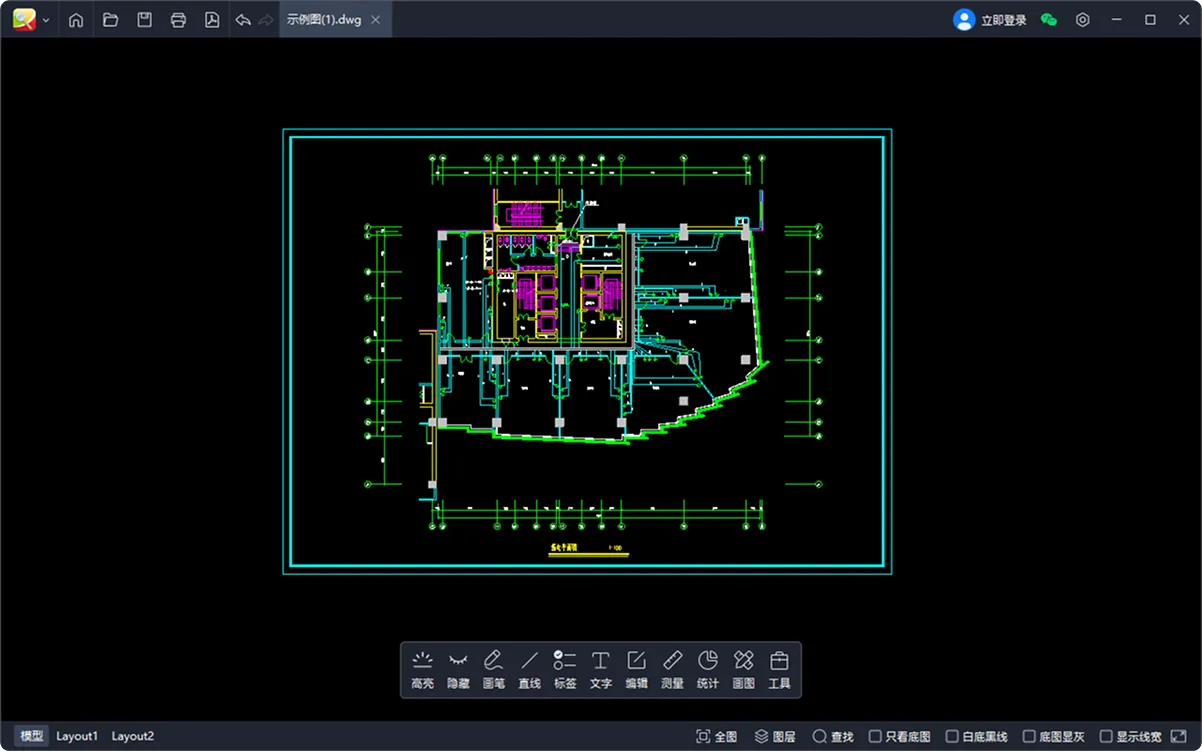Image resolution: width=1202 pixels, height=752 pixels.
Task: Open the 统计 statistics tool
Action: point(707,670)
